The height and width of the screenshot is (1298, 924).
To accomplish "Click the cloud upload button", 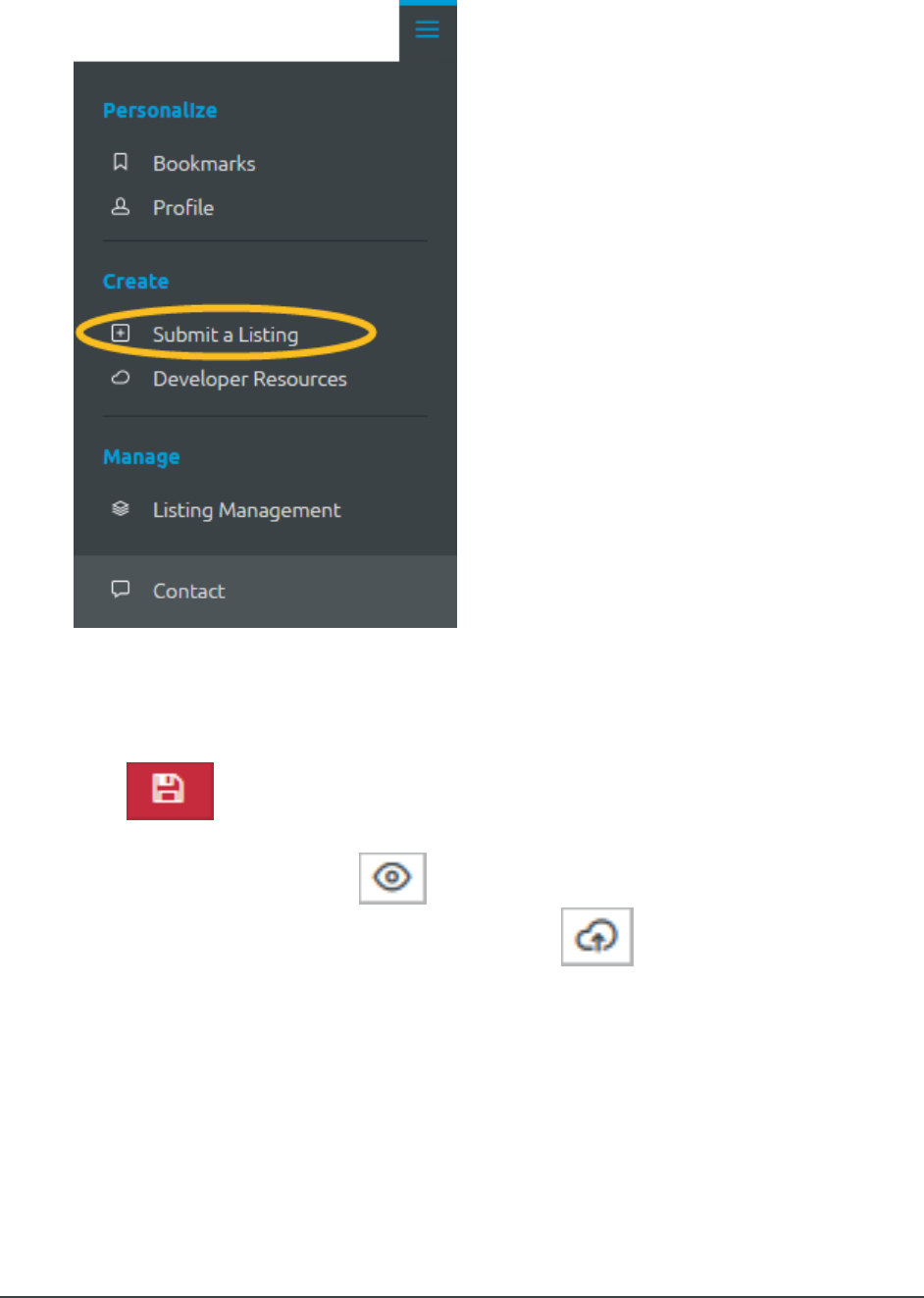I will (x=597, y=937).
